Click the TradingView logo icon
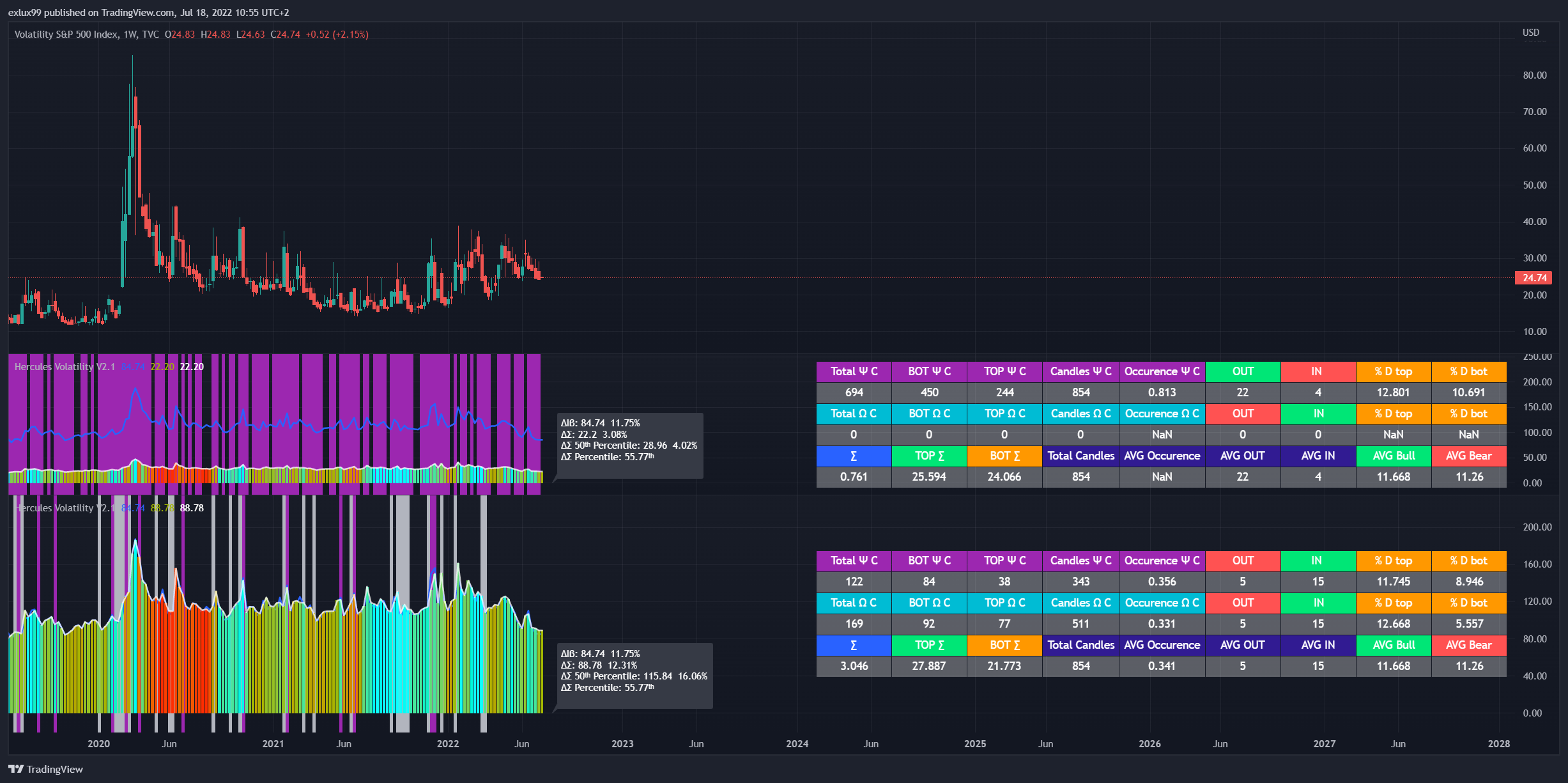Image resolution: width=1568 pixels, height=783 pixels. point(15,769)
